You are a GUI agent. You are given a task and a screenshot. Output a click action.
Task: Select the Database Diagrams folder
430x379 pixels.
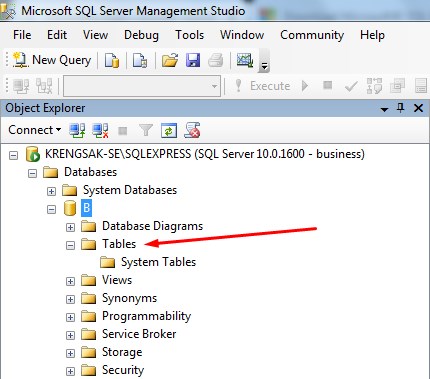click(152, 226)
